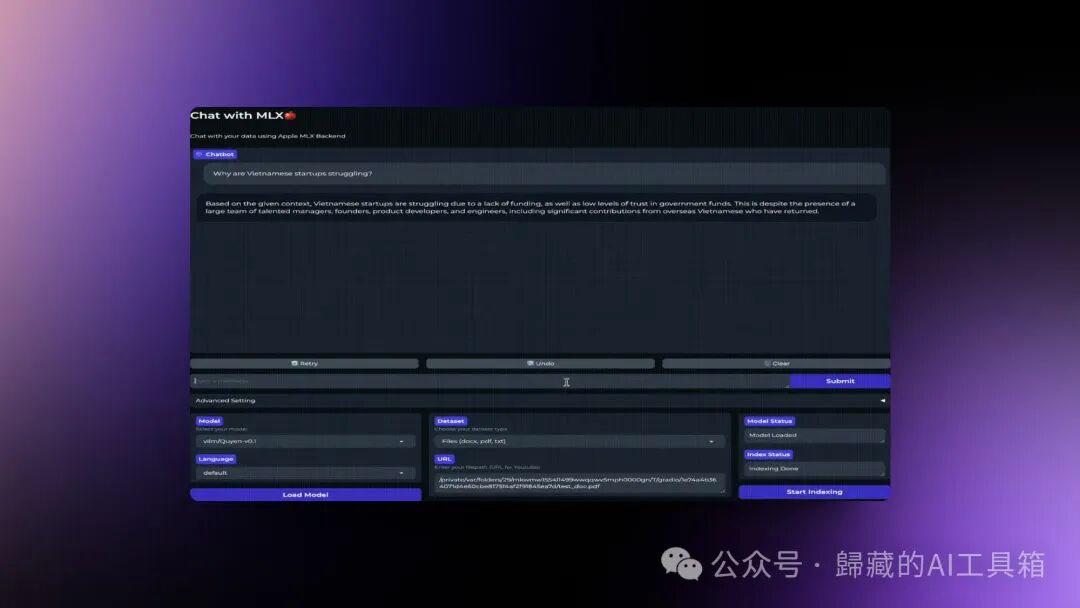This screenshot has width=1080, height=608.
Task: Collapse the Advanced Setting section
Action: pyautogui.click(x=540, y=400)
